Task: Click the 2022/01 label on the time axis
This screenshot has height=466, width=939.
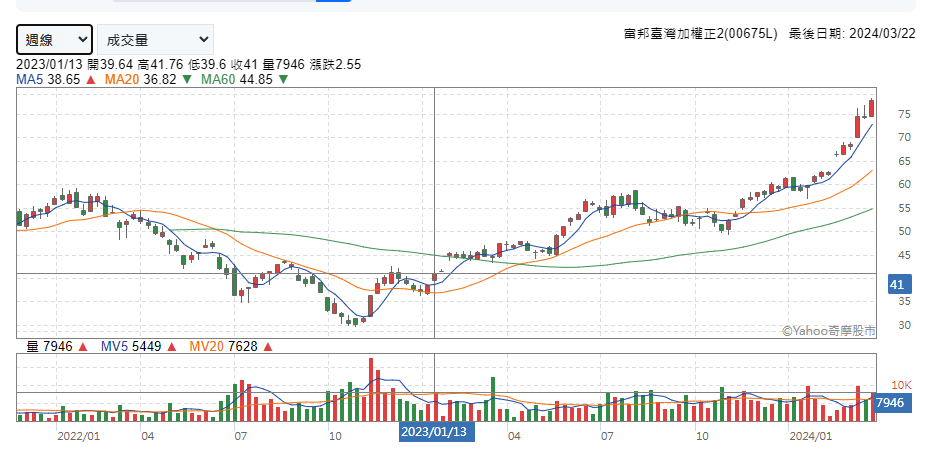Action: 78,437
